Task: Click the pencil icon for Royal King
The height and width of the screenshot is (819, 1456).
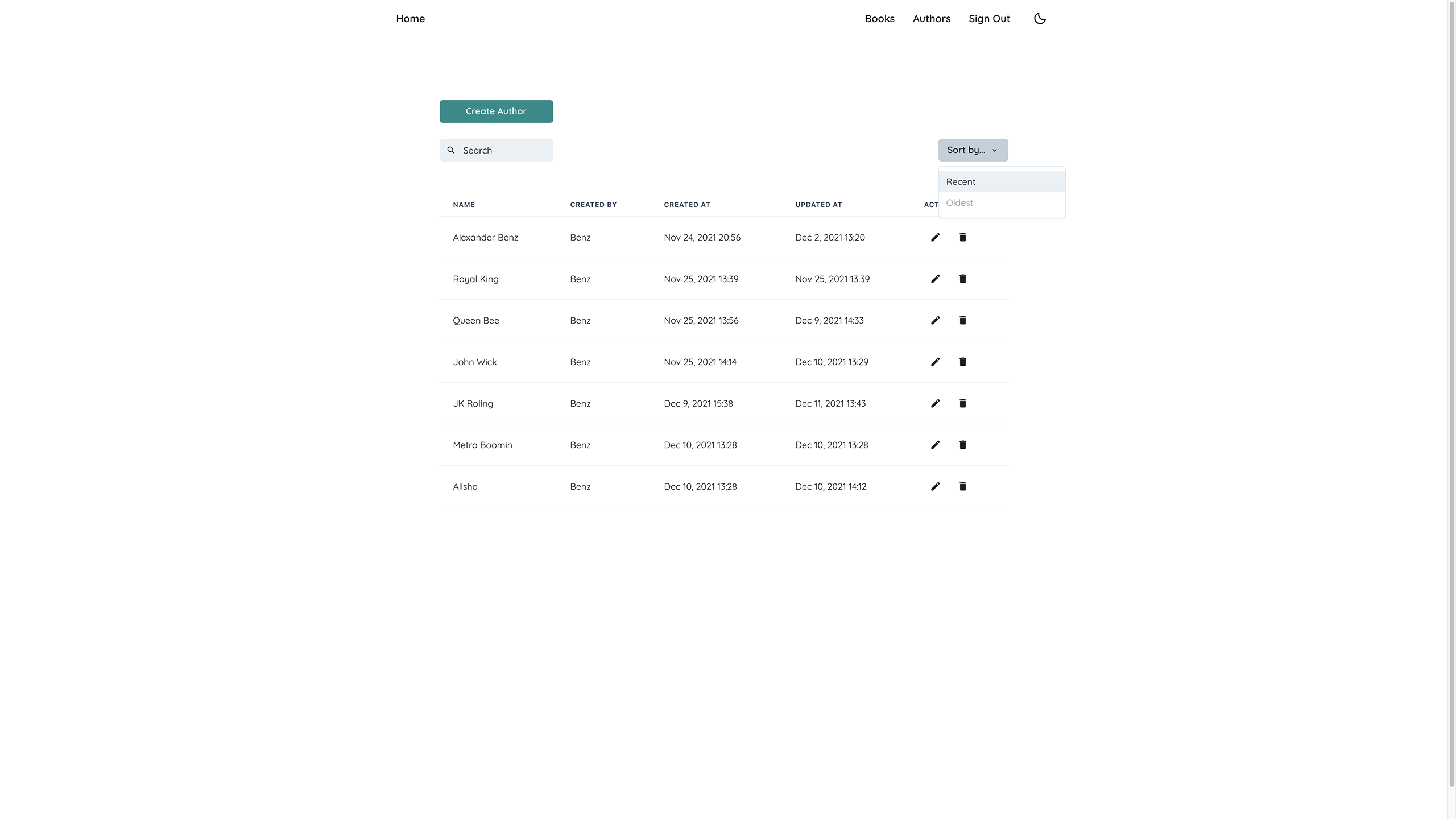Action: coord(935,279)
